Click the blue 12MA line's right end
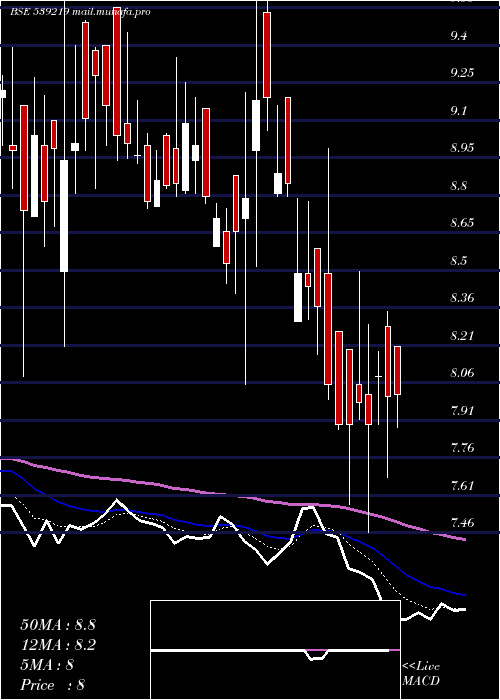The height and width of the screenshot is (700, 500). 464,595
